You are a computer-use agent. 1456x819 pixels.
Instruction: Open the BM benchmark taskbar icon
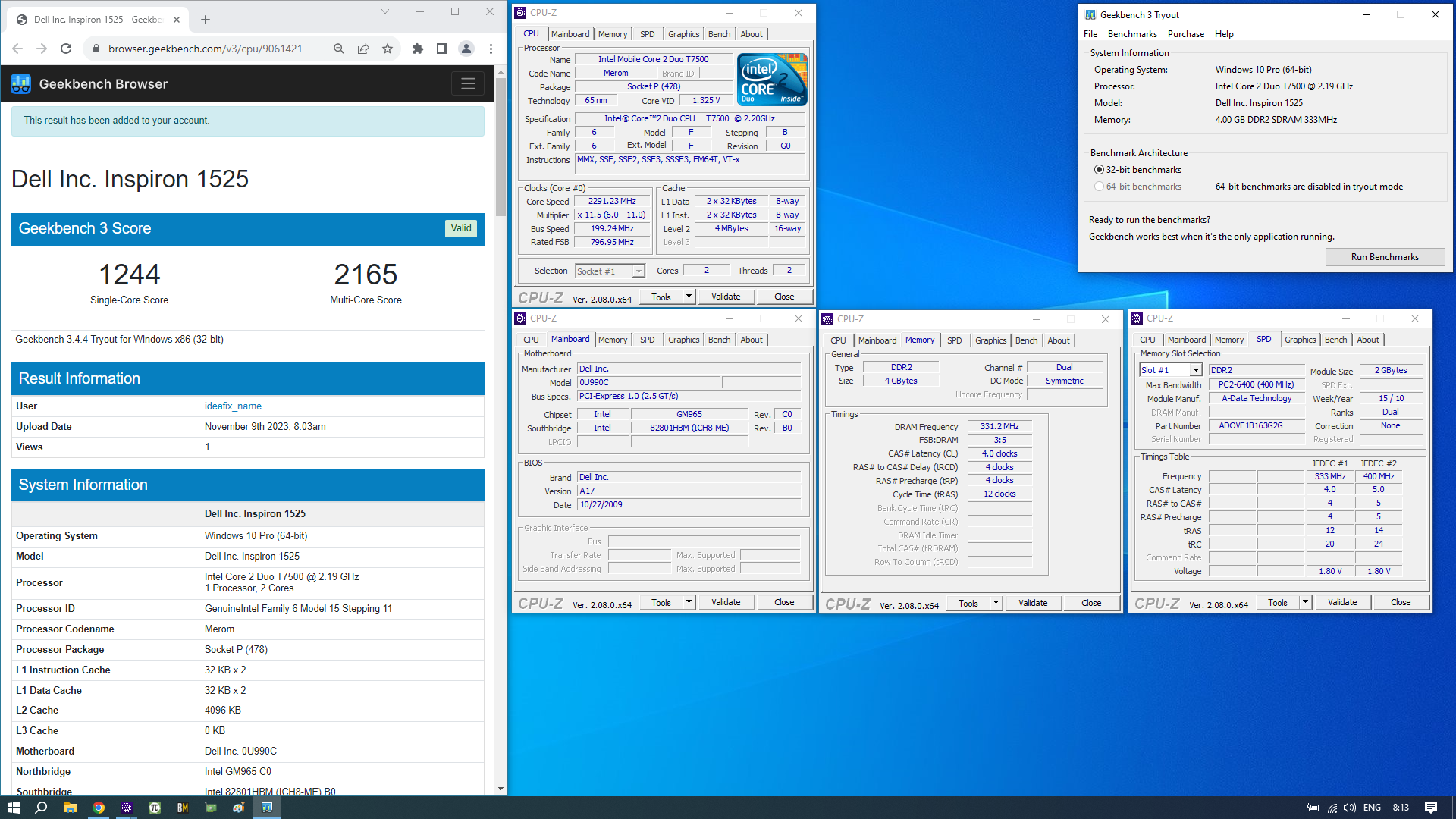pyautogui.click(x=183, y=808)
